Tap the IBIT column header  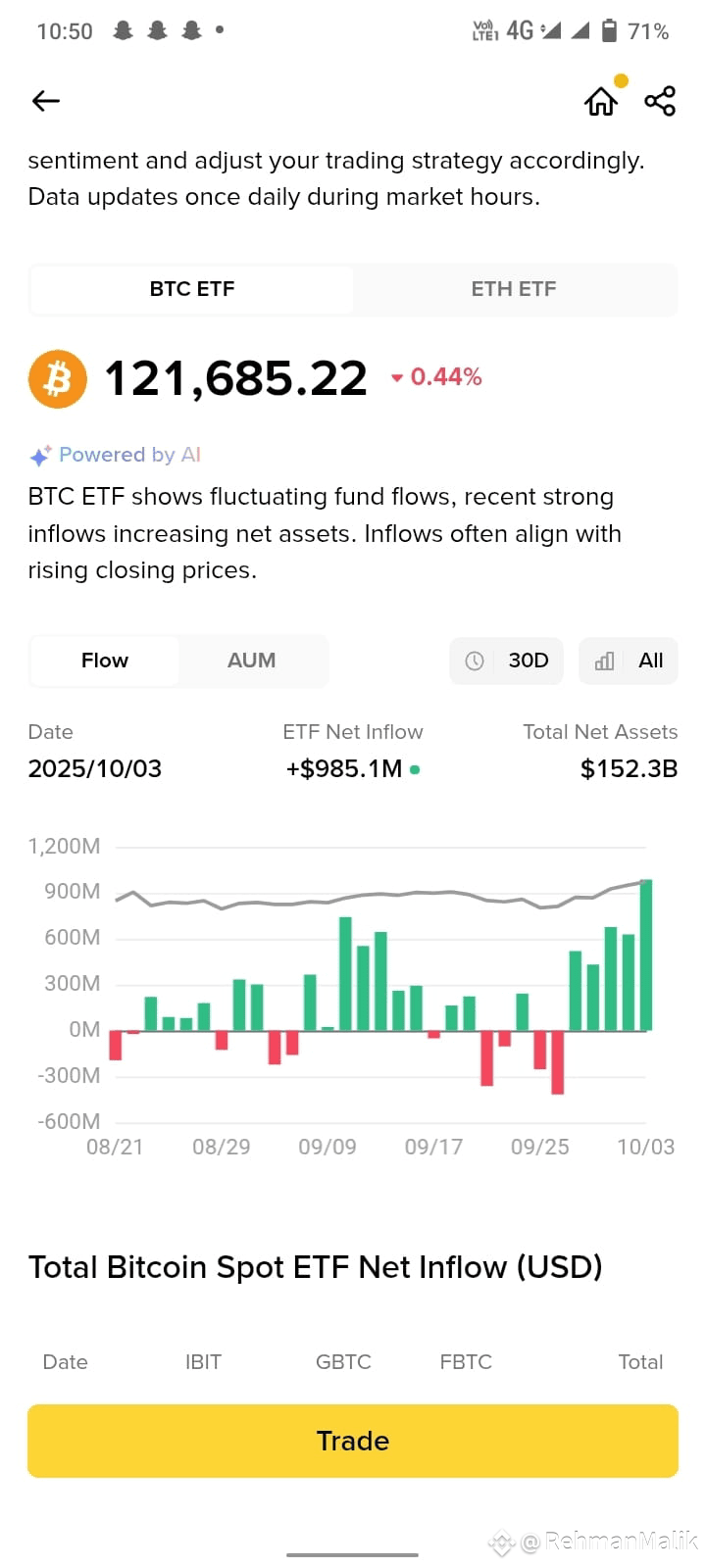[x=203, y=1362]
